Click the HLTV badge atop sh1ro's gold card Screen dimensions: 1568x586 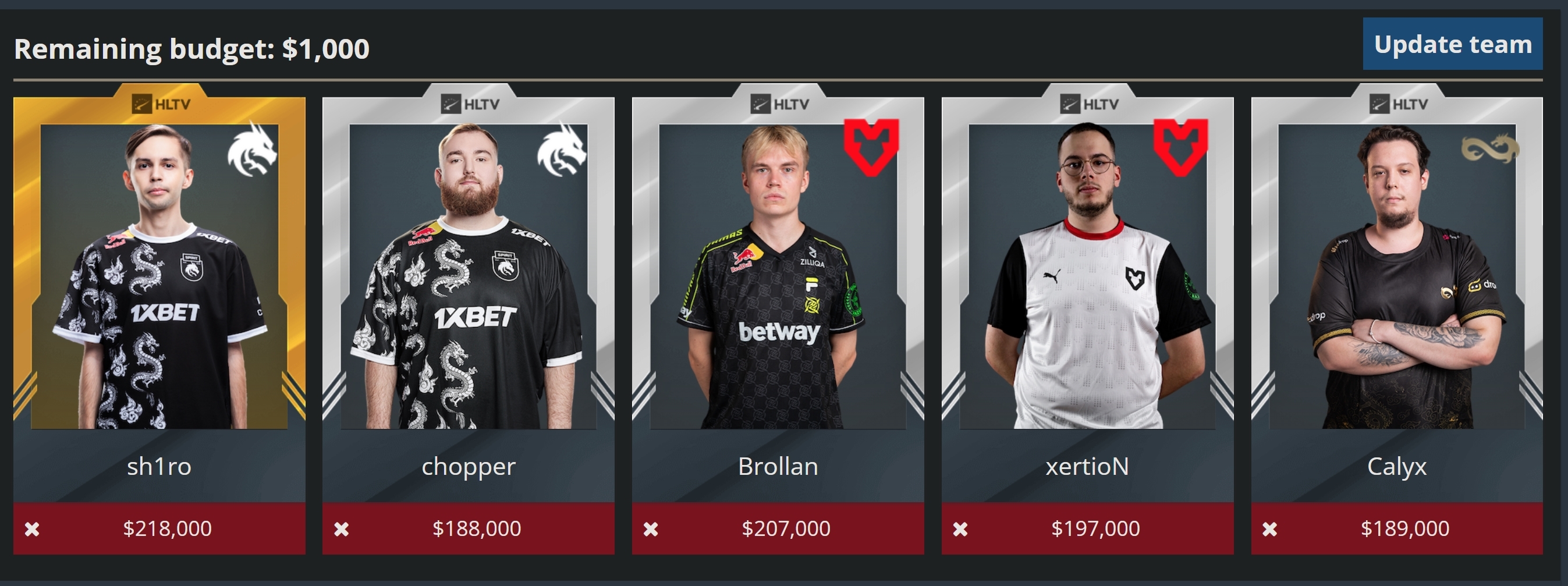(x=161, y=104)
